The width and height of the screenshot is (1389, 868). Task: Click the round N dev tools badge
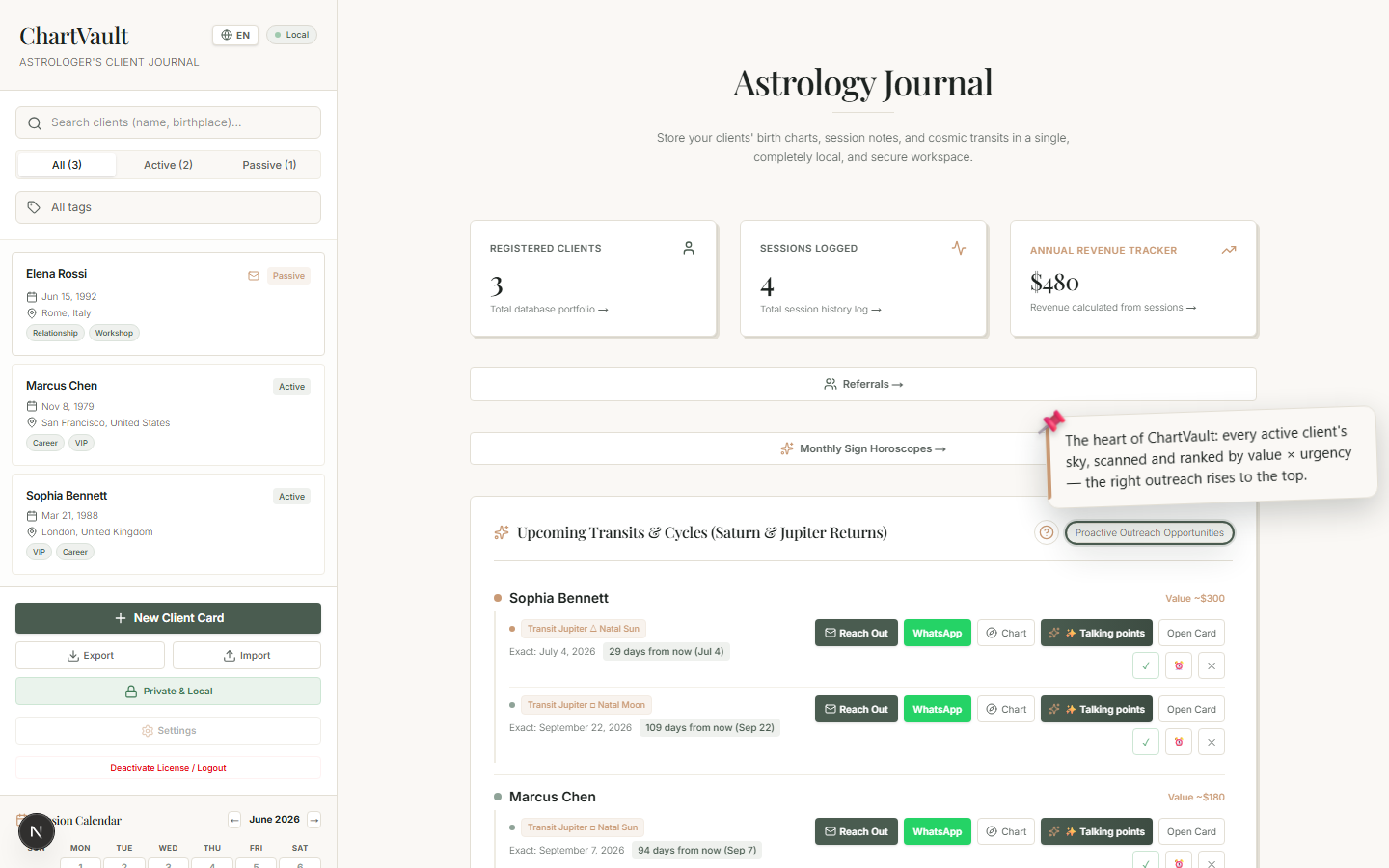37,831
